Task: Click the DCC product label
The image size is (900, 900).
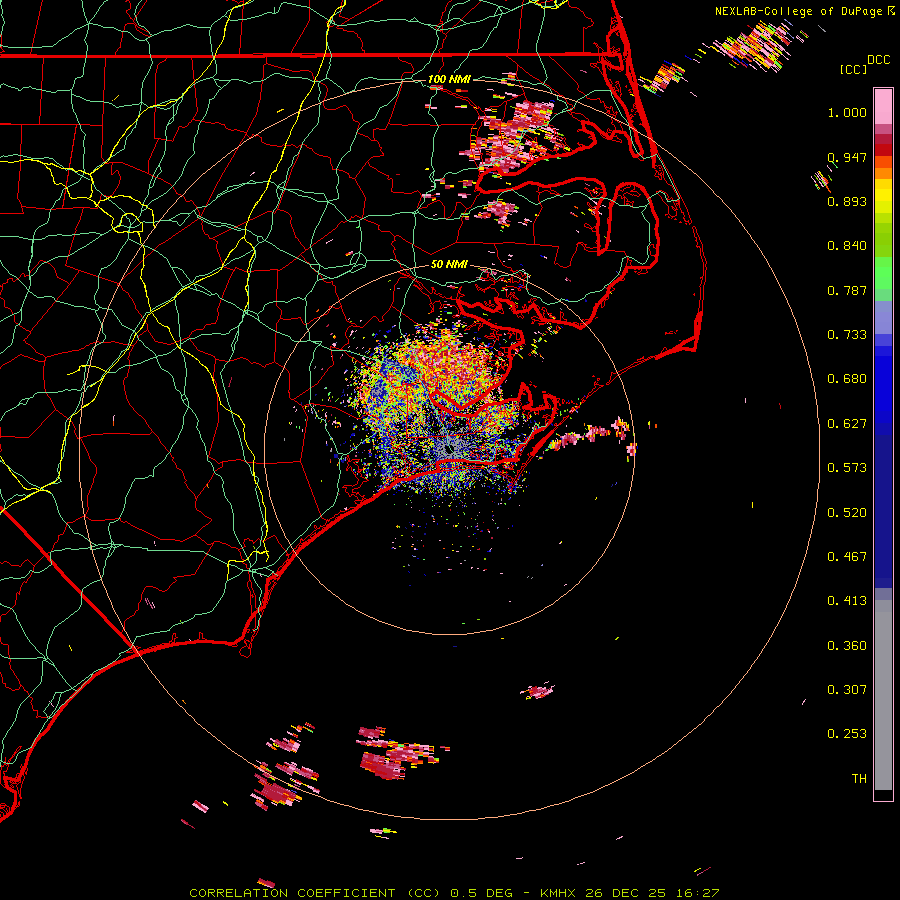Action: coord(879,60)
